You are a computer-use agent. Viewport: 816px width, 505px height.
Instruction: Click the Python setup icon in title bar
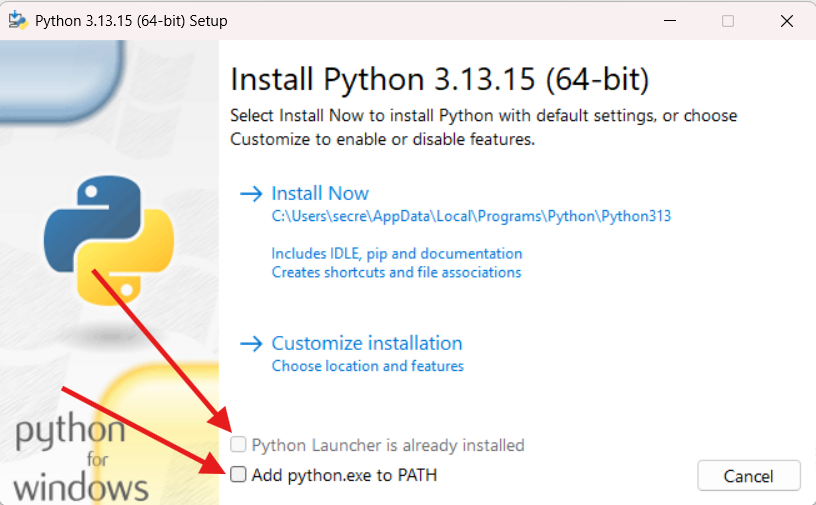(18, 21)
